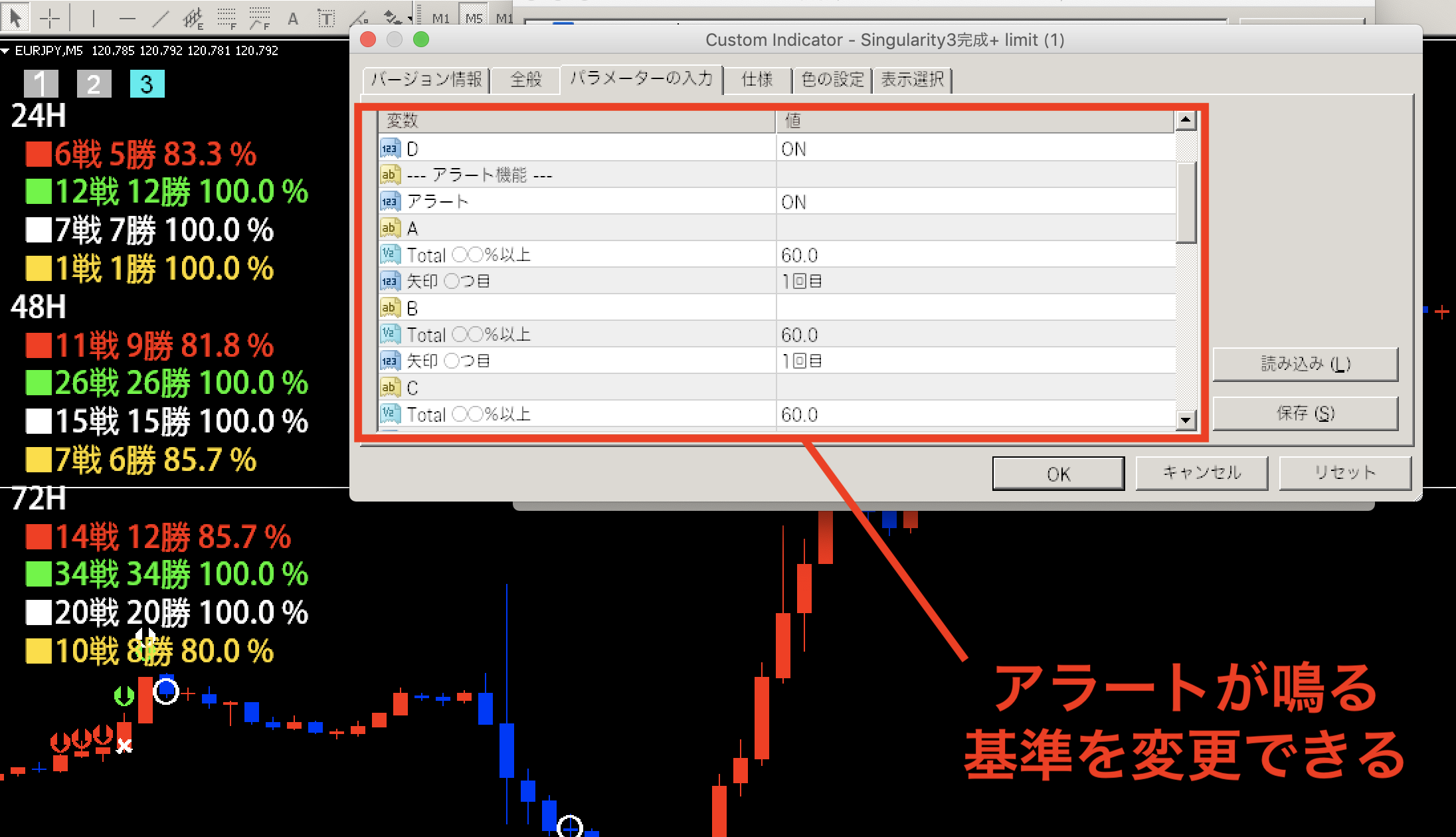Switch chart to M1 timeframe
The width and height of the screenshot is (1456, 837).
441,19
